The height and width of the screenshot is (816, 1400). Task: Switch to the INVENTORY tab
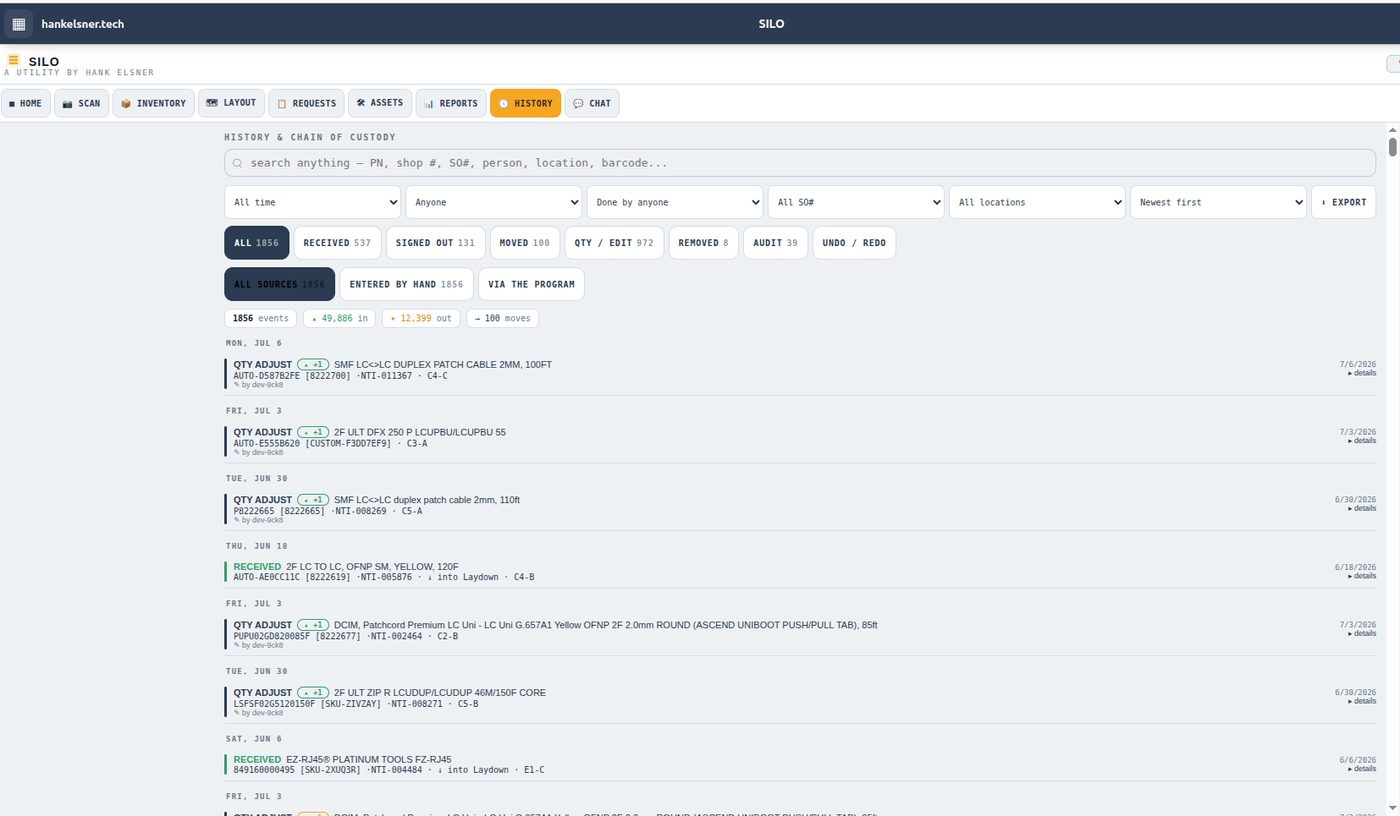tap(154, 103)
